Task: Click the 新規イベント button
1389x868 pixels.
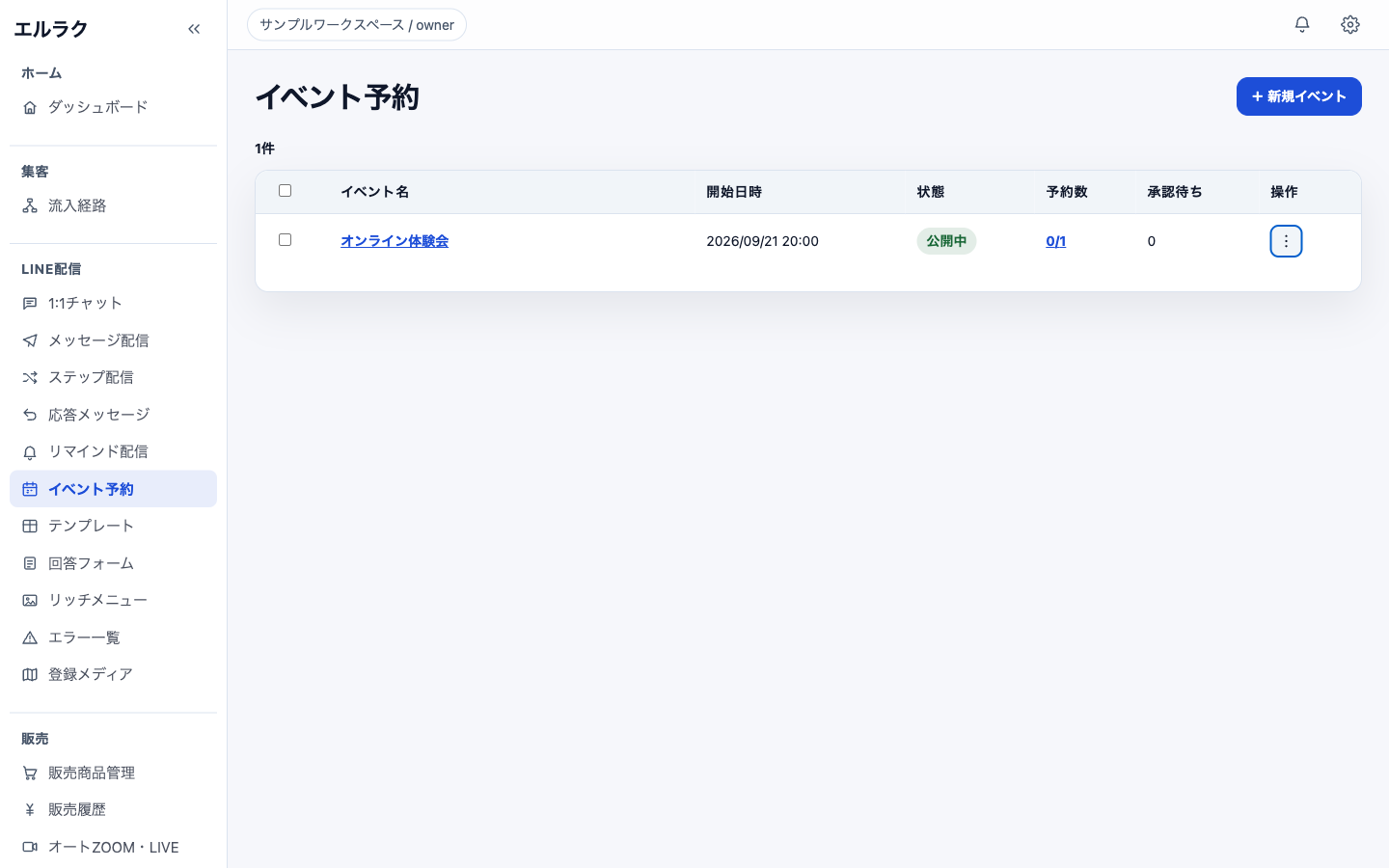Action: (x=1299, y=96)
